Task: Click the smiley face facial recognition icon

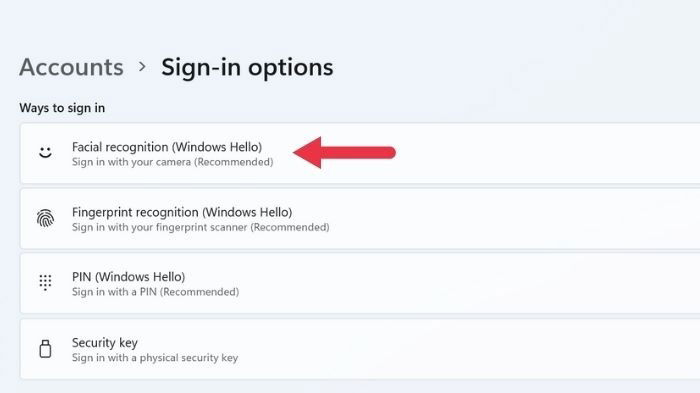Action: (x=45, y=152)
